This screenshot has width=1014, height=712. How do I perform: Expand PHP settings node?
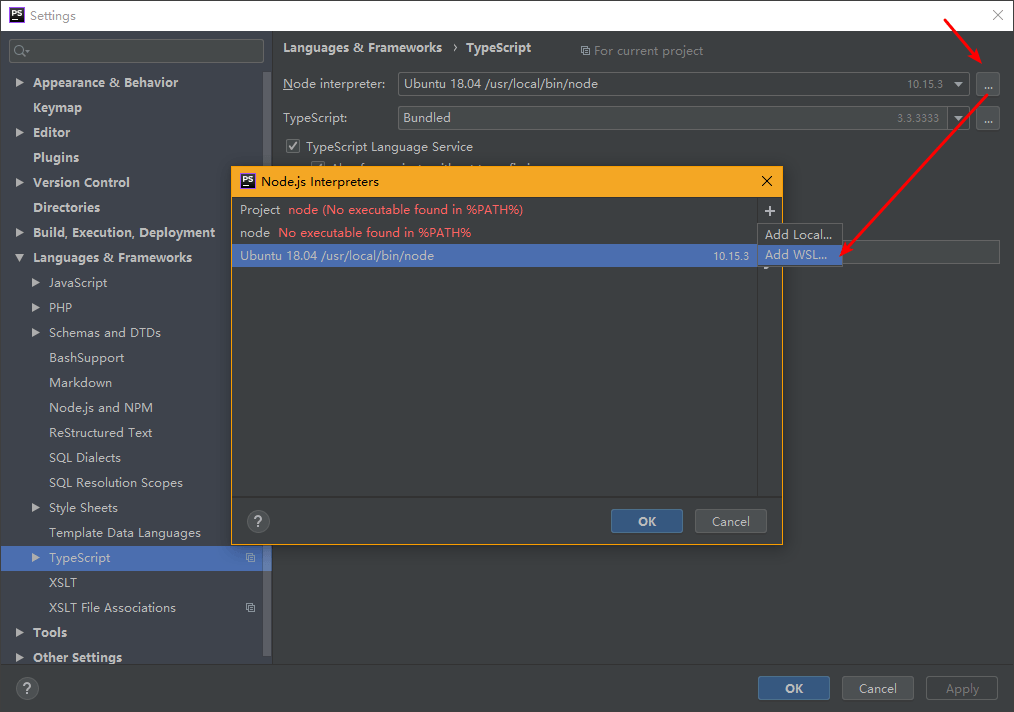click(x=36, y=307)
